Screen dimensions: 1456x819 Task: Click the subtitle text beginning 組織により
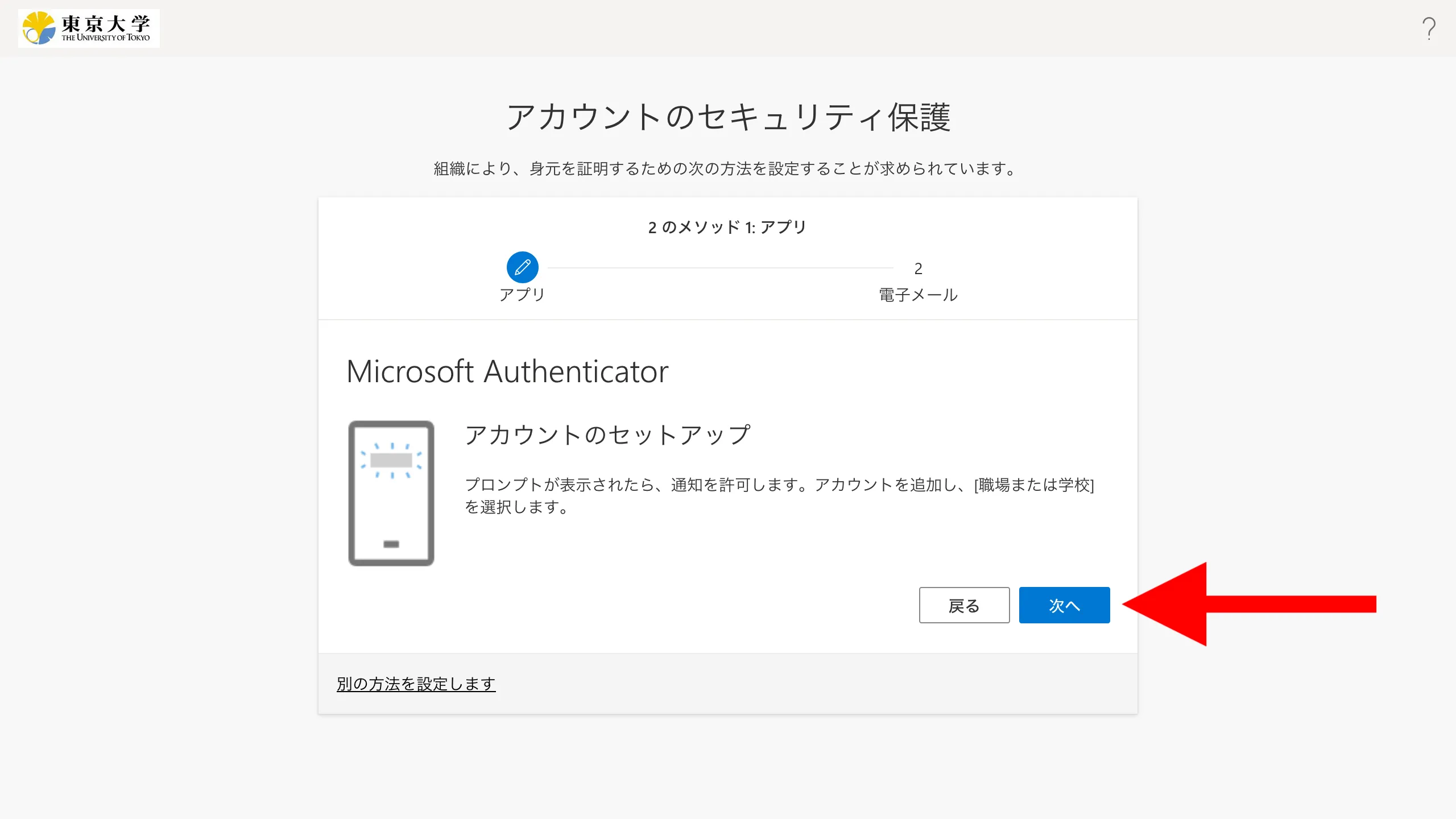[725, 169]
